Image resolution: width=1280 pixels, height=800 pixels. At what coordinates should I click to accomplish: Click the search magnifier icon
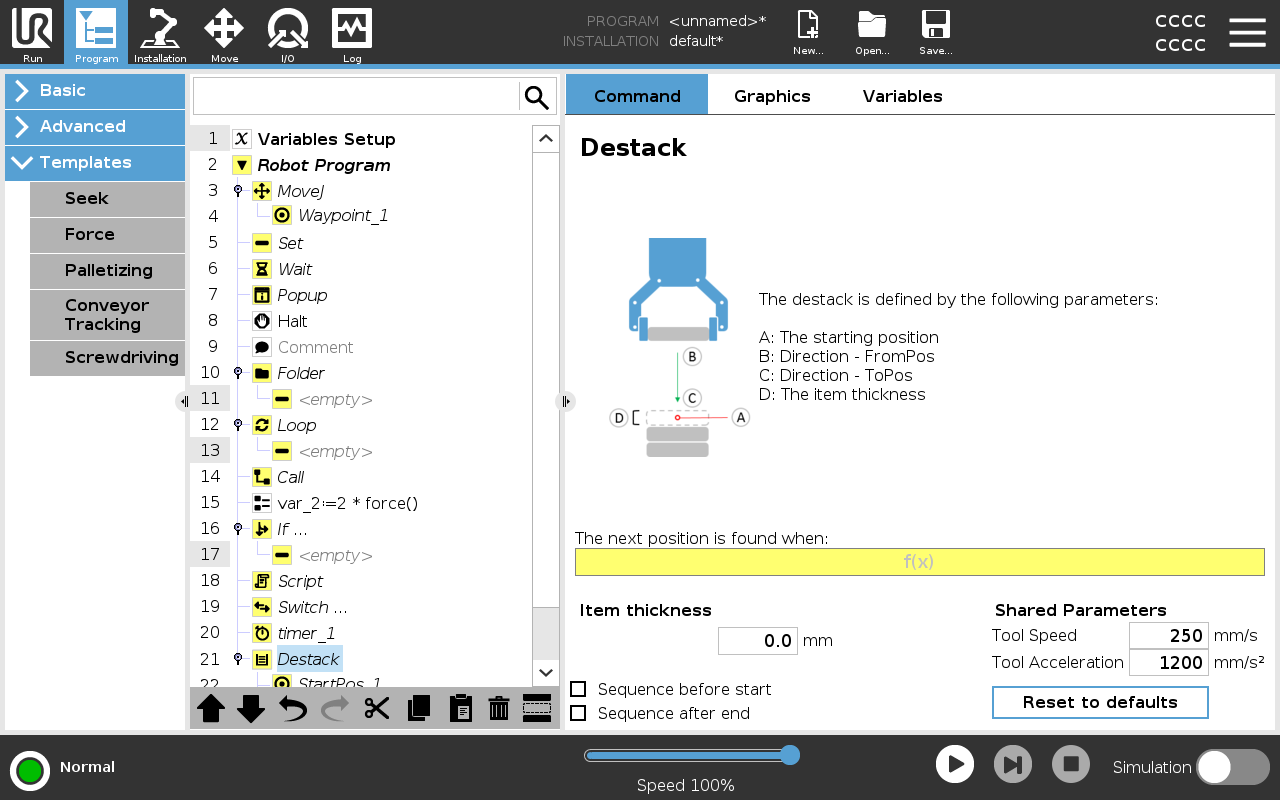pos(537,97)
